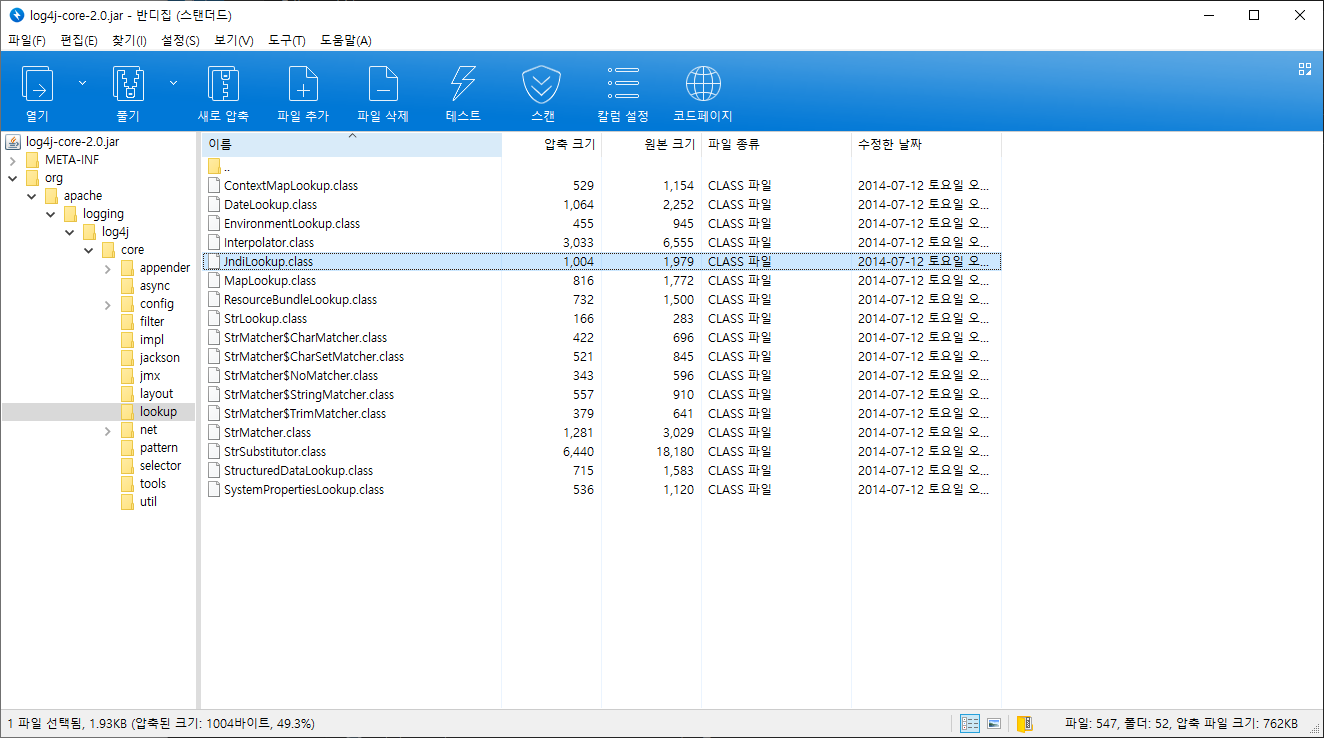This screenshot has width=1324, height=738.
Task: Sort by the 파일 종류 column header
Action: coord(776,144)
